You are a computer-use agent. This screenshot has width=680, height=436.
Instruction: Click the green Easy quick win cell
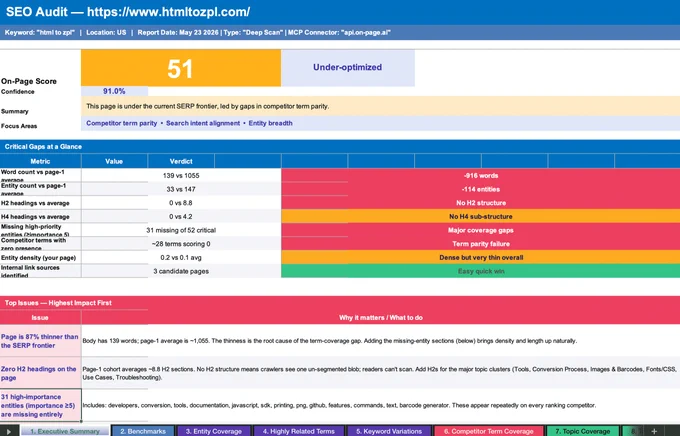coord(481,271)
